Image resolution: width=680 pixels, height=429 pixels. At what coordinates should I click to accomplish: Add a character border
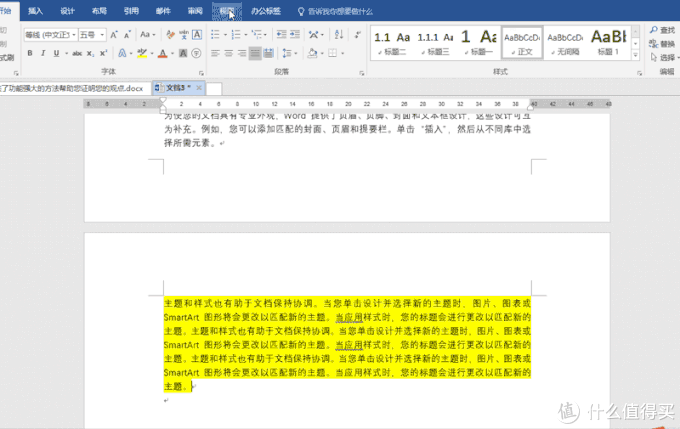click(197, 35)
